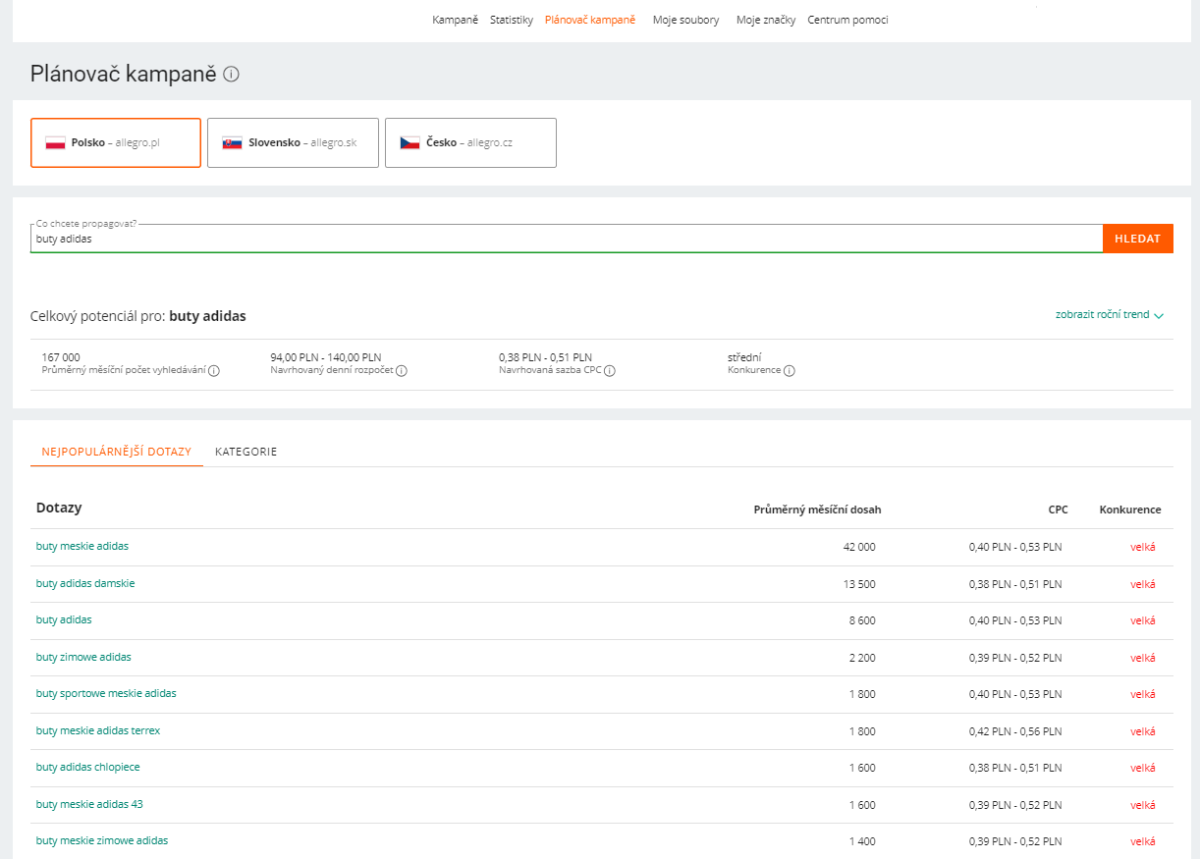1200x859 pixels.
Task: Select the Polish flag in Polsko card
Action: coord(55,143)
